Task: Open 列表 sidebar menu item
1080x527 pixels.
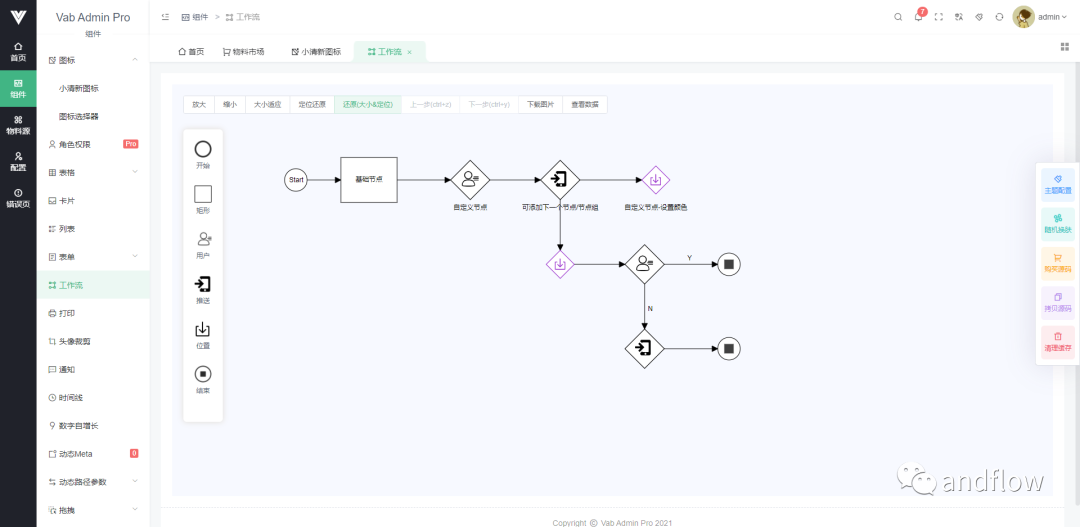Action: (x=93, y=229)
